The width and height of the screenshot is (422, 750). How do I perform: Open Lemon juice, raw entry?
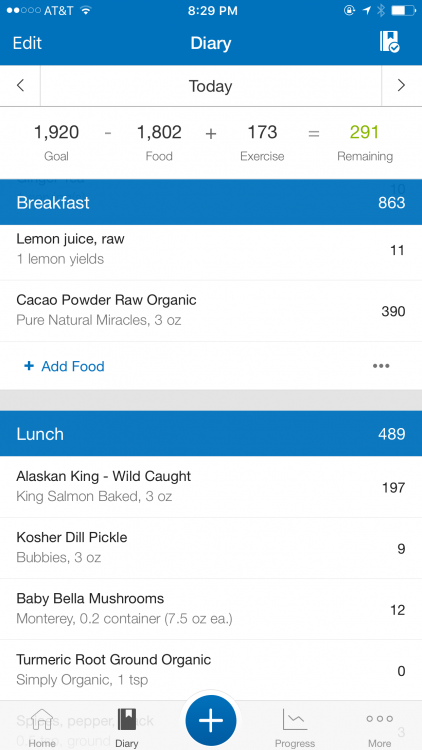[211, 250]
